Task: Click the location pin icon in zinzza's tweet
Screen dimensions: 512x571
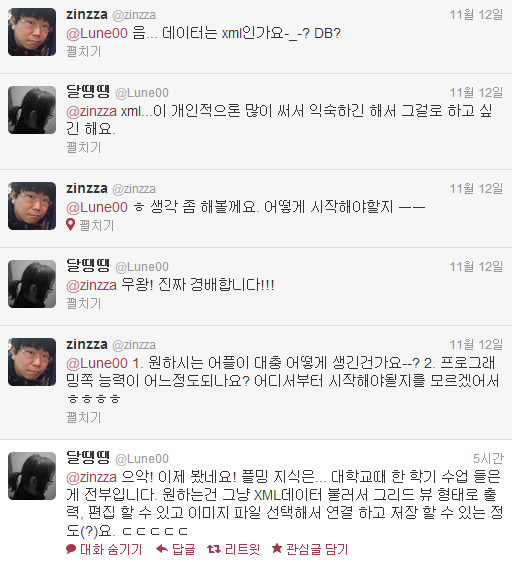Action: tap(71, 225)
